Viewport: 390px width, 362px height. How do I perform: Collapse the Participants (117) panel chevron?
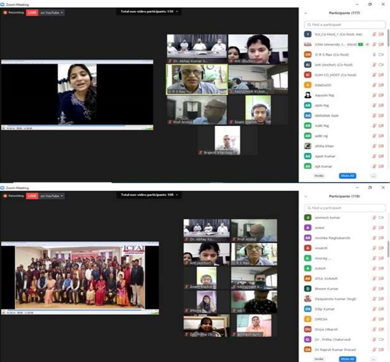(x=306, y=13)
